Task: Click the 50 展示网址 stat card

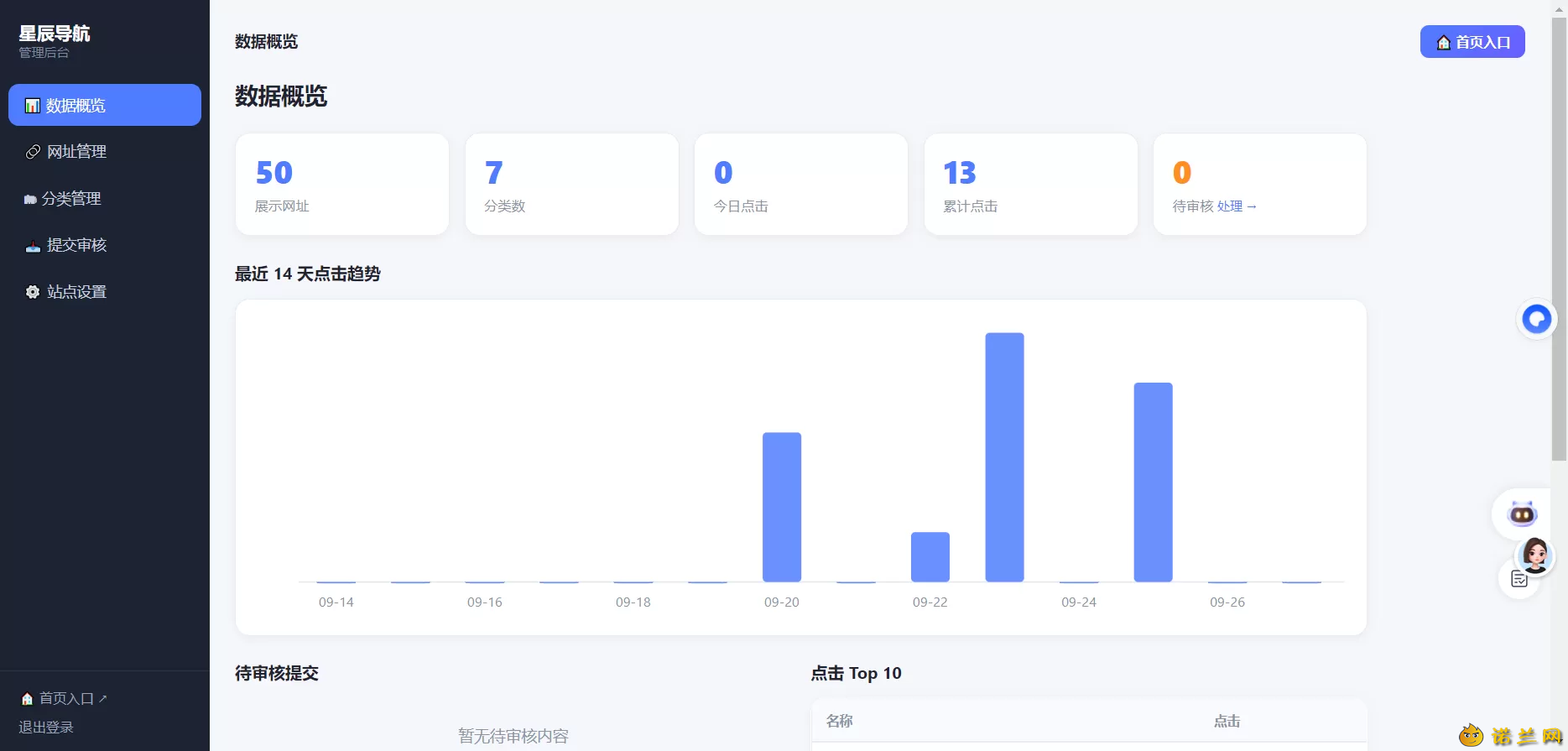Action: click(342, 185)
